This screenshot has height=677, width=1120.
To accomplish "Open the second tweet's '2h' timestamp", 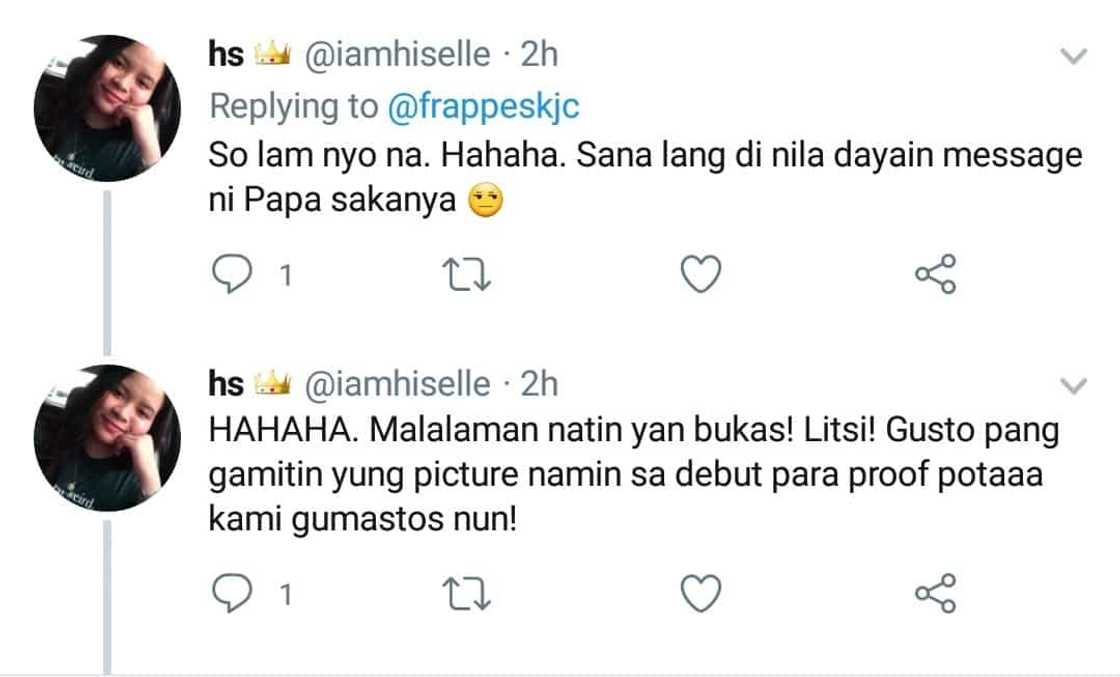I will click(x=539, y=384).
